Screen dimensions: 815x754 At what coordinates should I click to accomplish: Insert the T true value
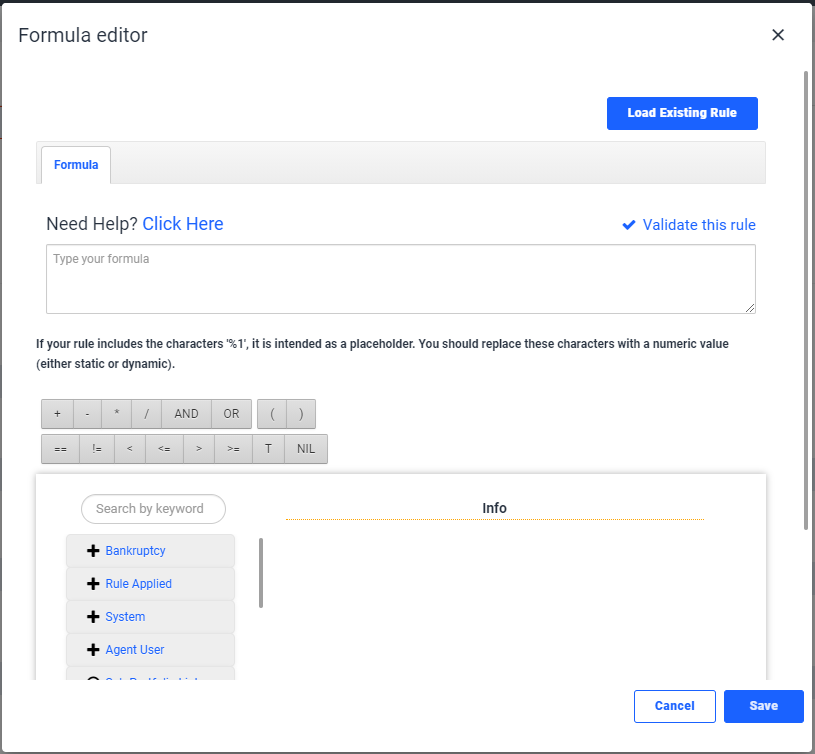pyautogui.click(x=268, y=448)
